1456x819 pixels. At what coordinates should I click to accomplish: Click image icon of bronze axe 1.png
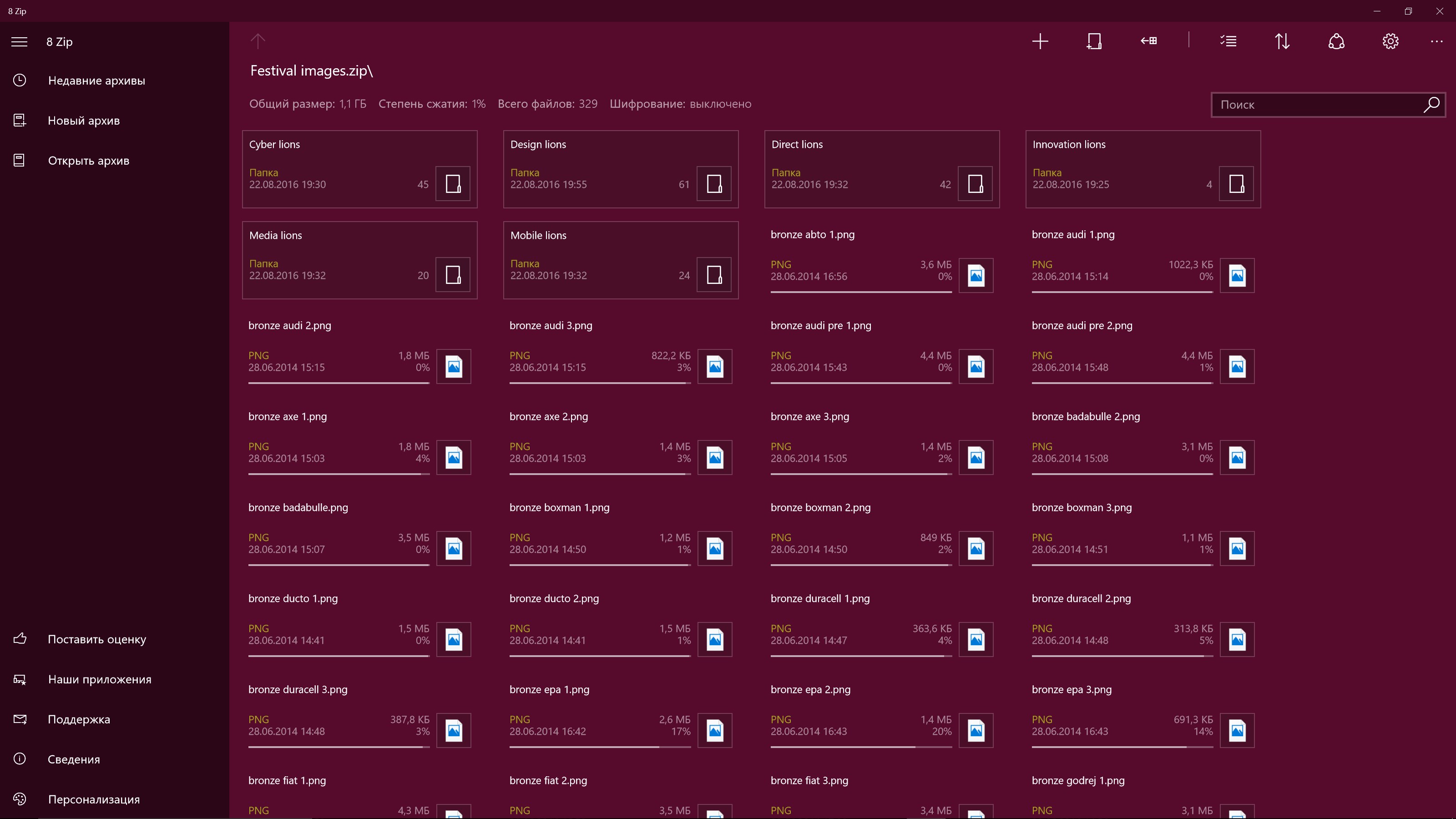(454, 457)
